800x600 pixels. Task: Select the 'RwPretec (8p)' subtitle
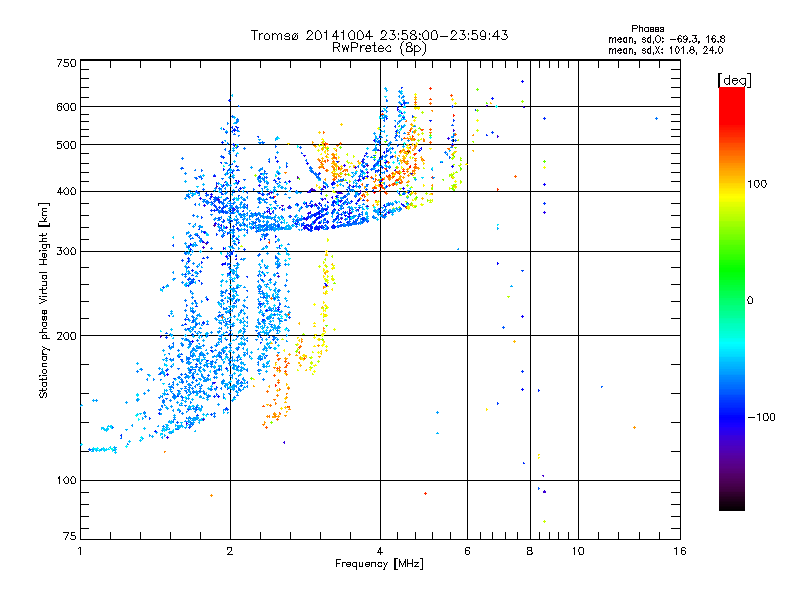(x=379, y=48)
